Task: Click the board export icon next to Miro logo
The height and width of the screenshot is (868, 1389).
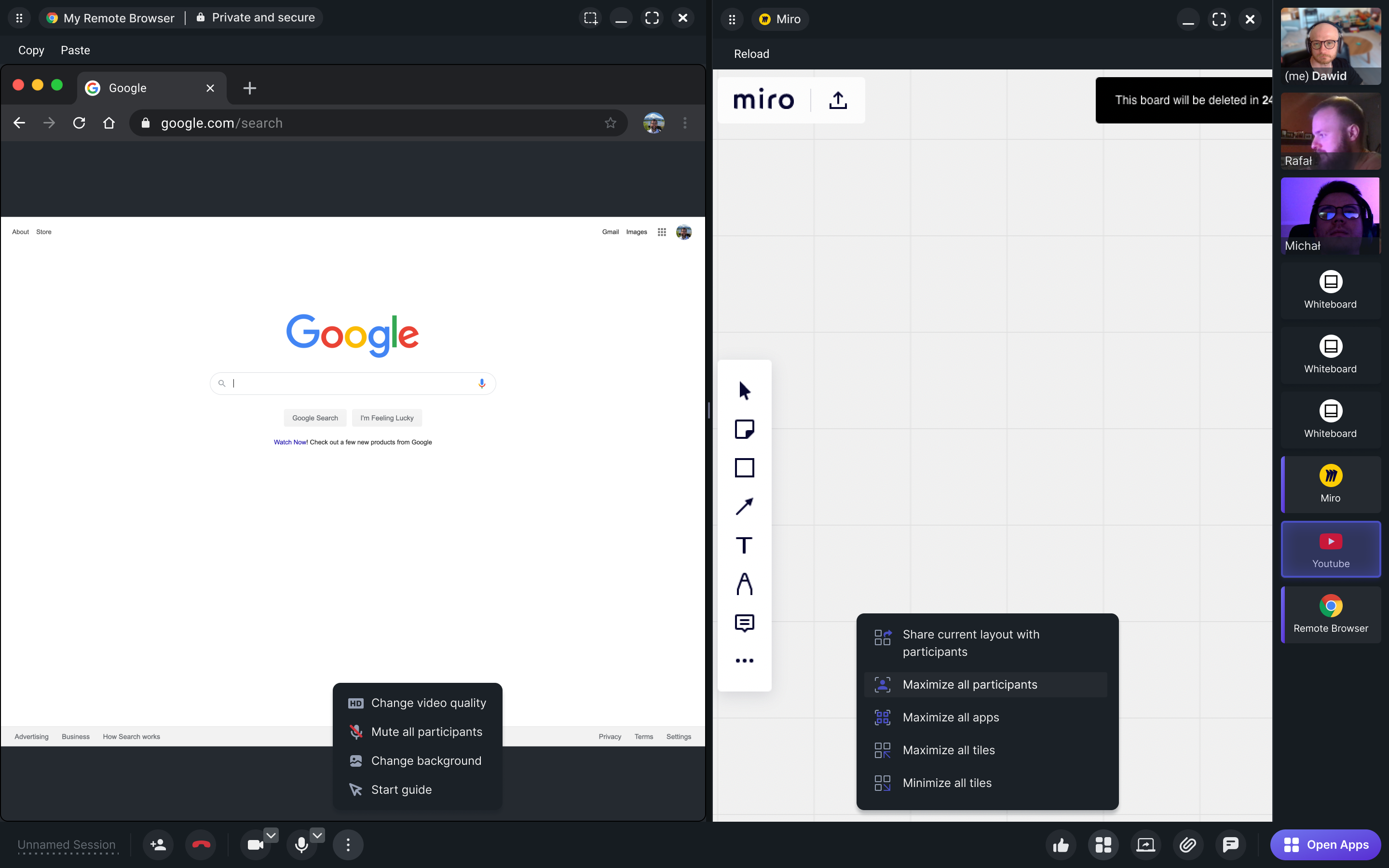Action: point(837,99)
